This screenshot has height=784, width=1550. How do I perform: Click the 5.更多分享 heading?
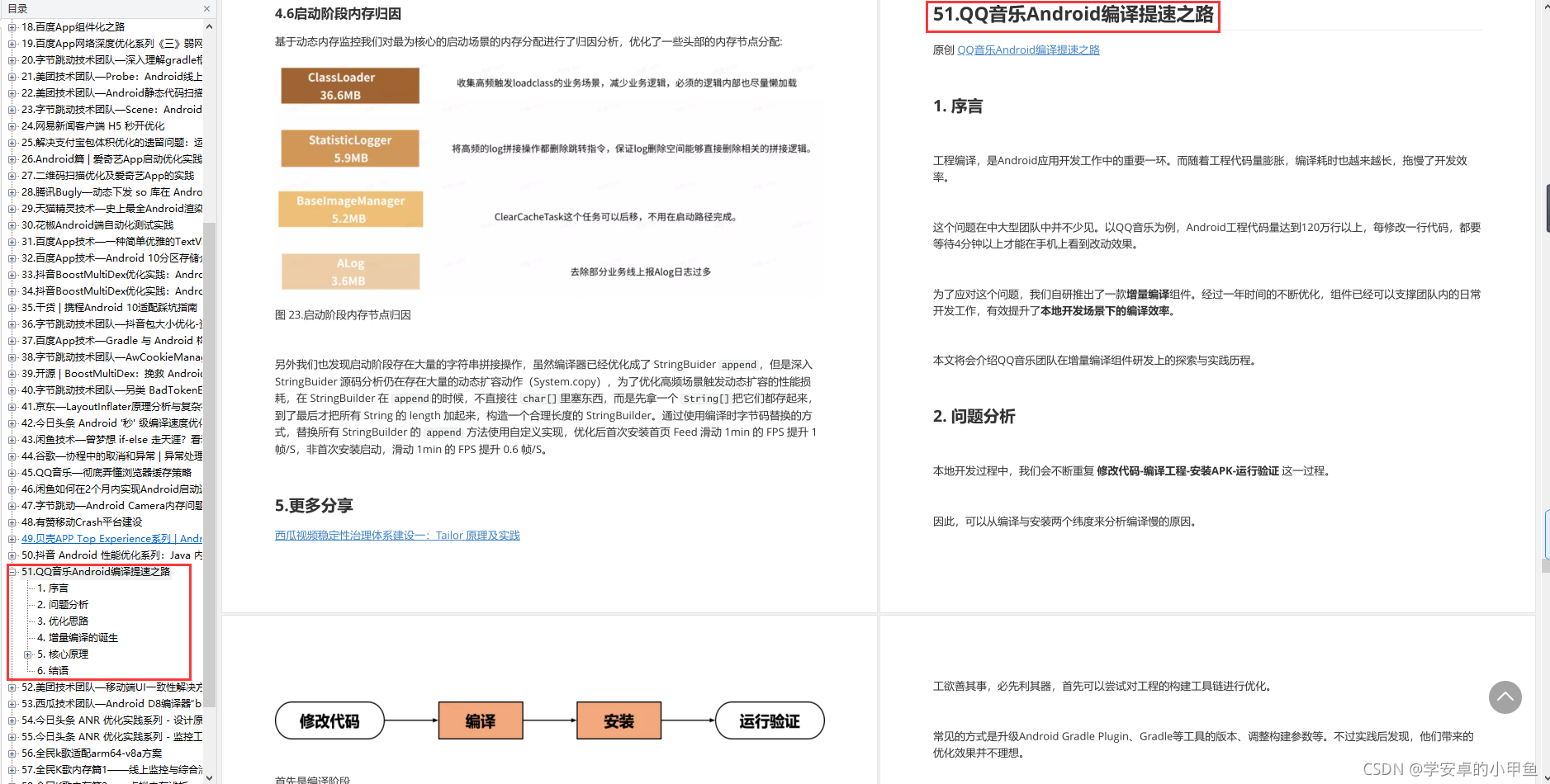click(314, 506)
